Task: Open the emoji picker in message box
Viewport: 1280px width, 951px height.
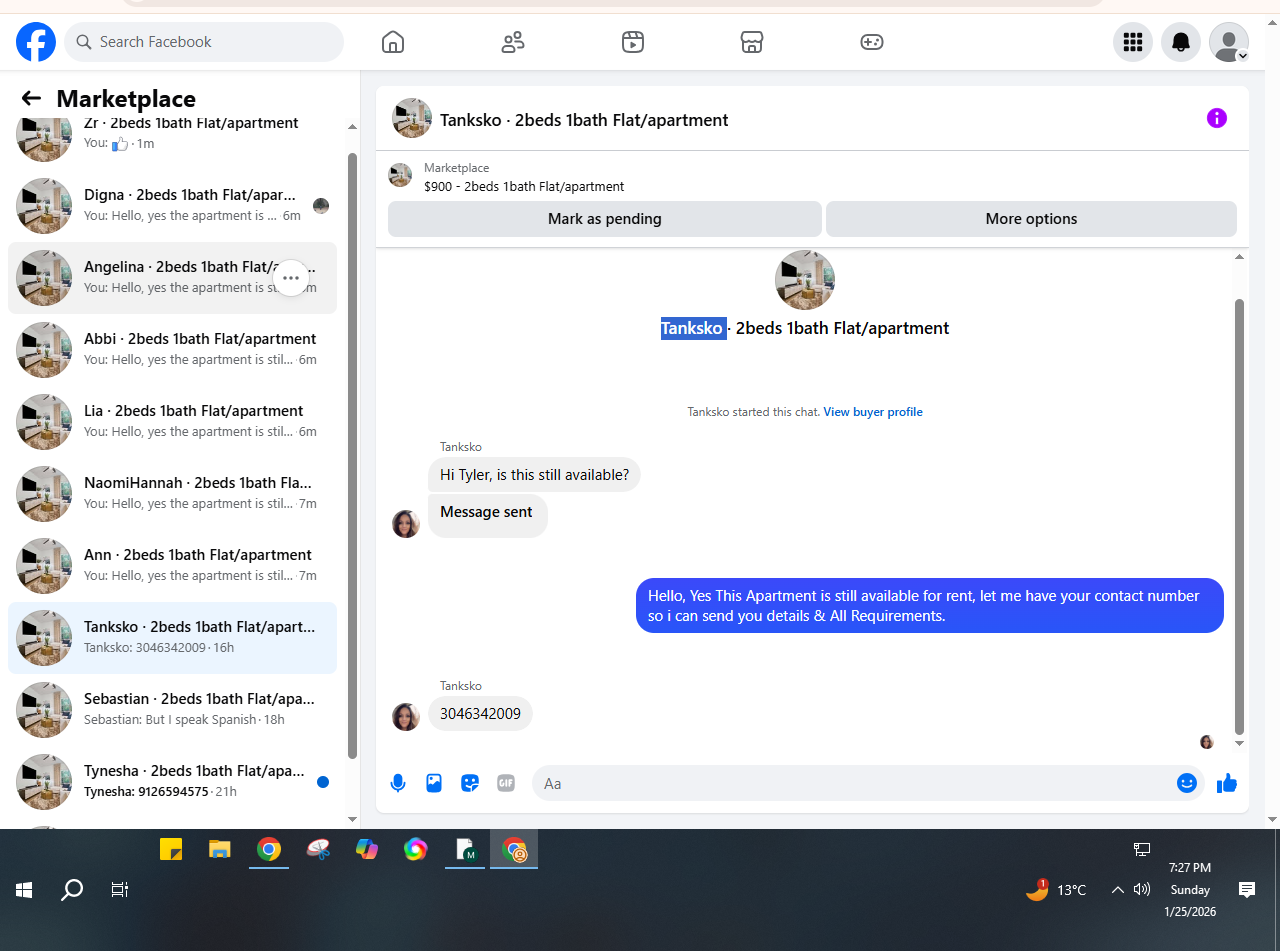Action: (1187, 783)
